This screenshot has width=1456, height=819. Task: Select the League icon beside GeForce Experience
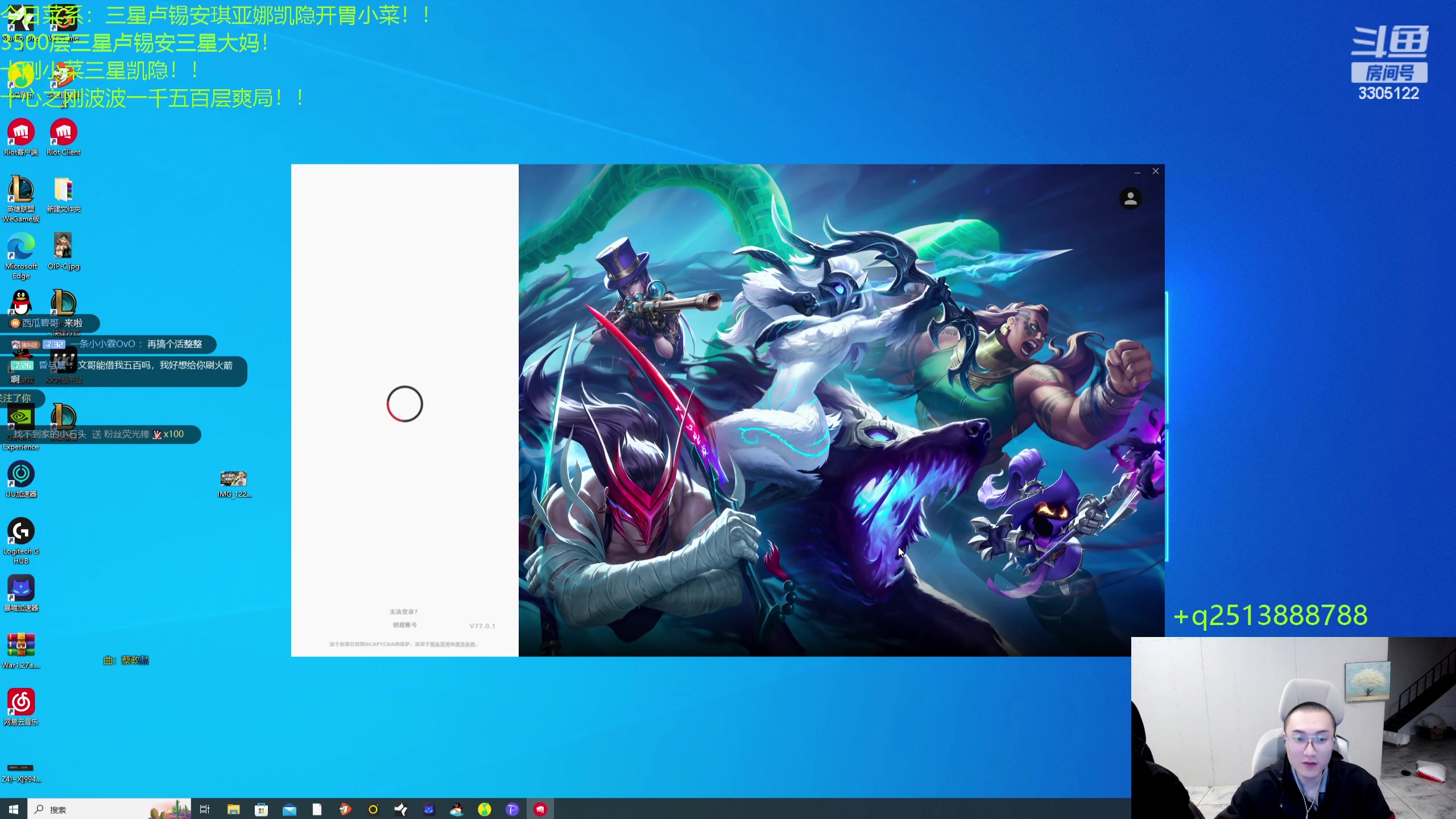click(64, 422)
